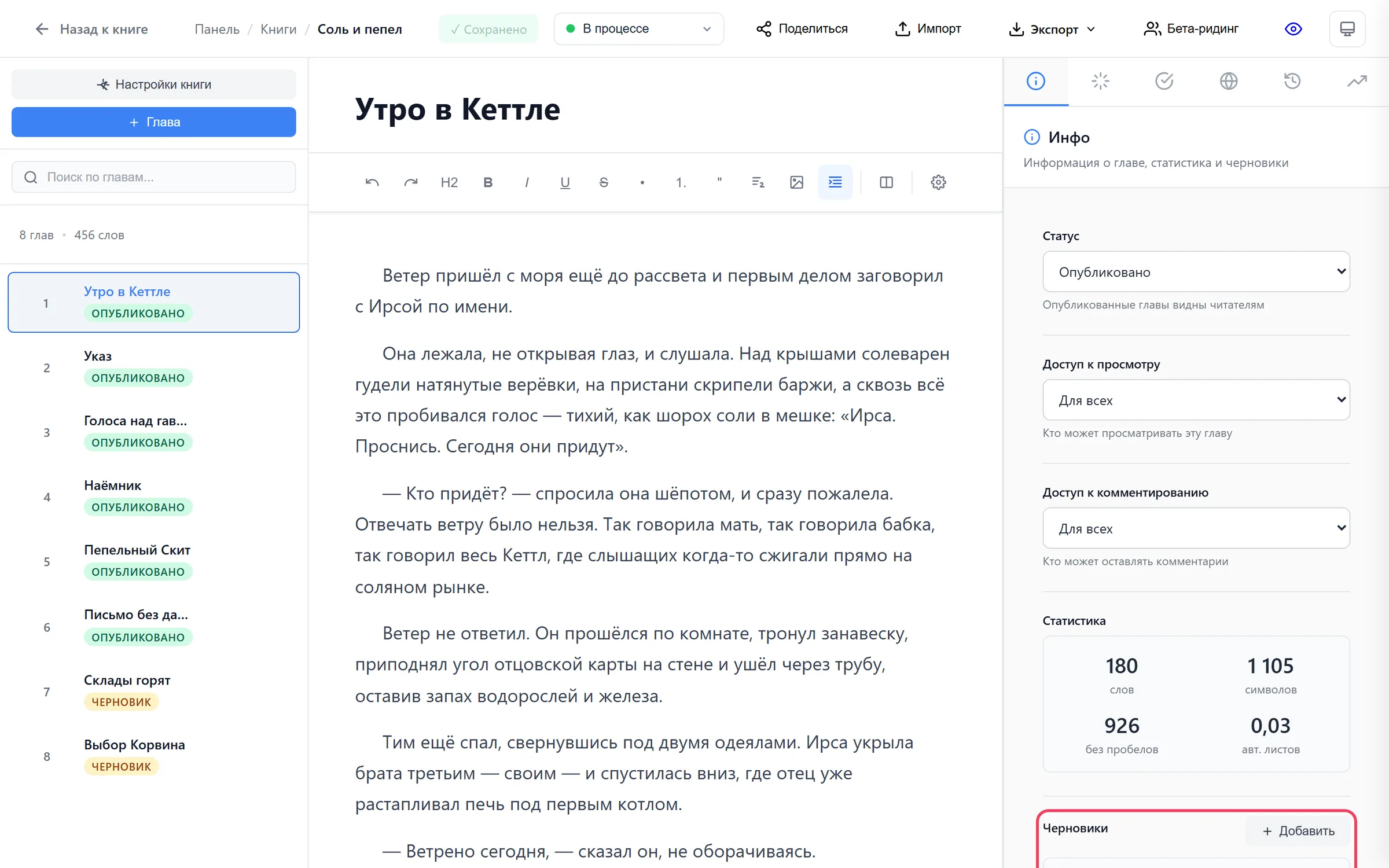The height and width of the screenshot is (868, 1389).
Task: Focus the Поиск по главам search field
Action: pos(154,177)
